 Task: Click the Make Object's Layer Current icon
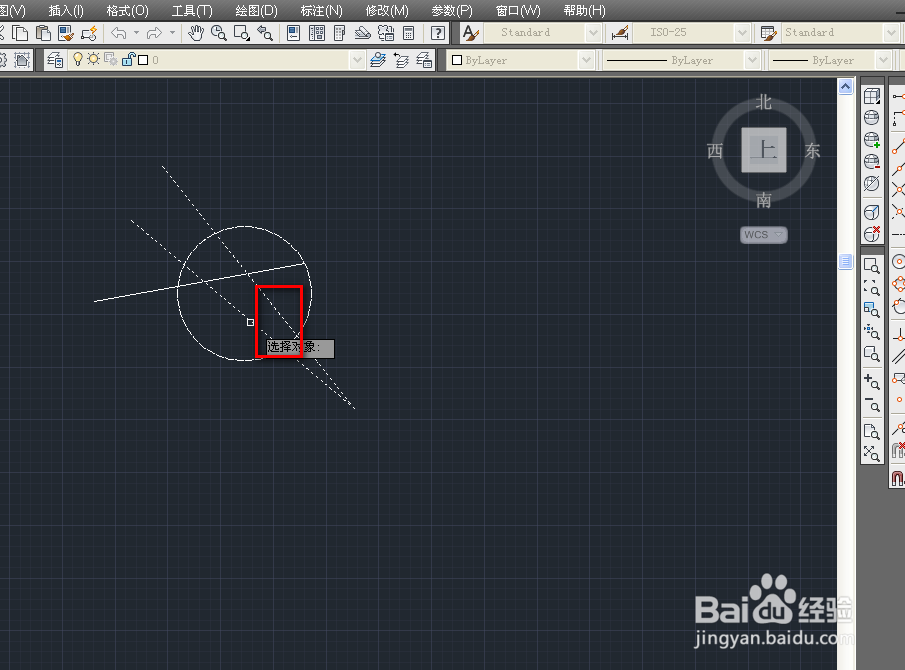click(x=378, y=60)
